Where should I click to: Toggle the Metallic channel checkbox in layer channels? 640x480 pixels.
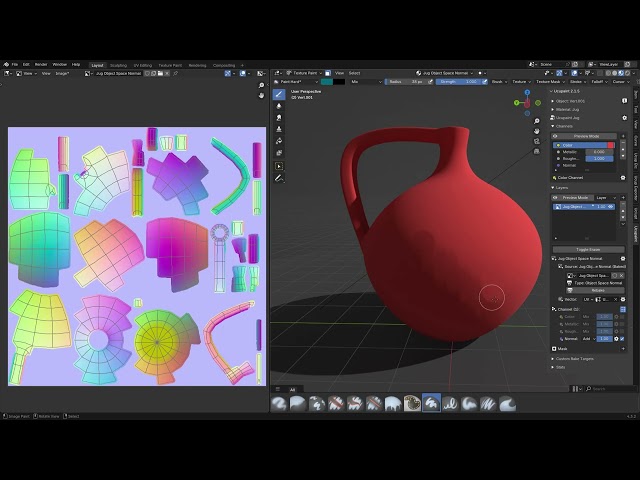pyautogui.click(x=622, y=324)
